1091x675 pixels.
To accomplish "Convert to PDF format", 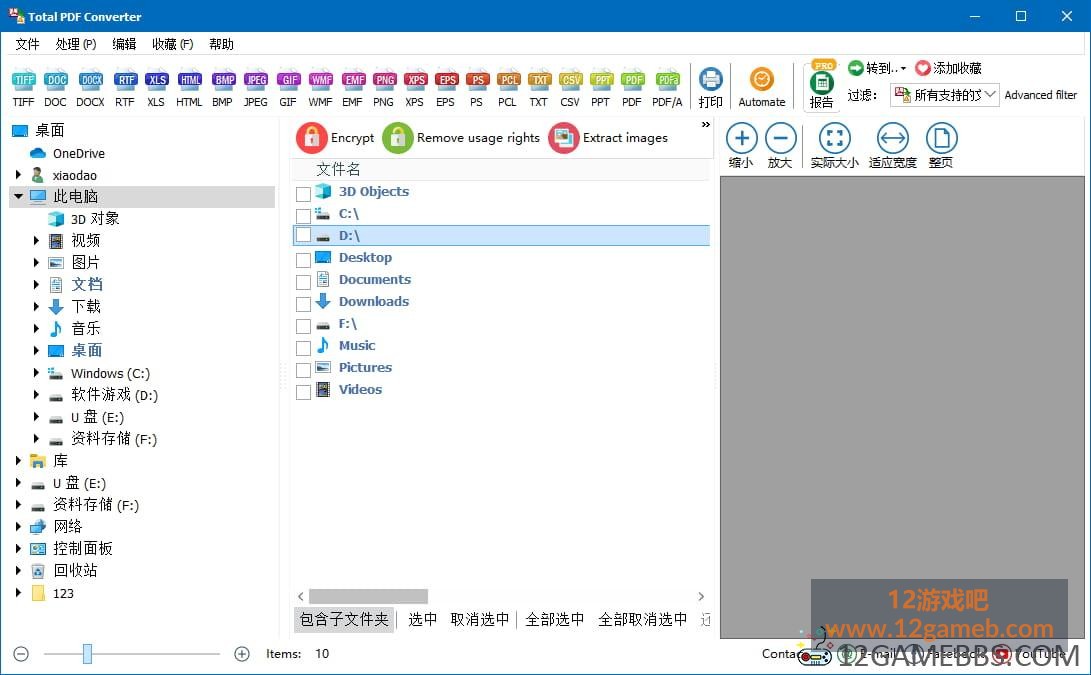I will coord(632,88).
